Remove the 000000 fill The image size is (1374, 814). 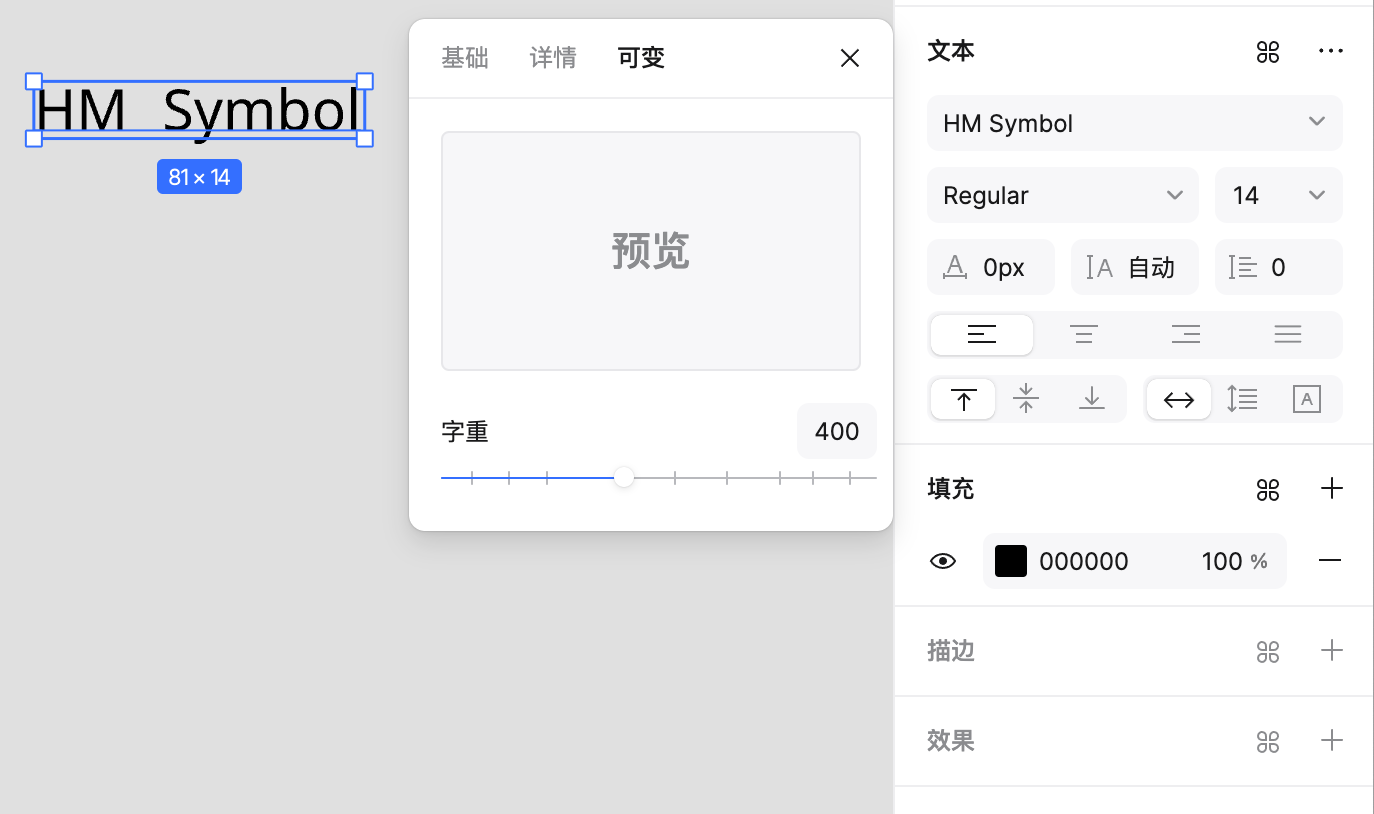pyautogui.click(x=1330, y=561)
